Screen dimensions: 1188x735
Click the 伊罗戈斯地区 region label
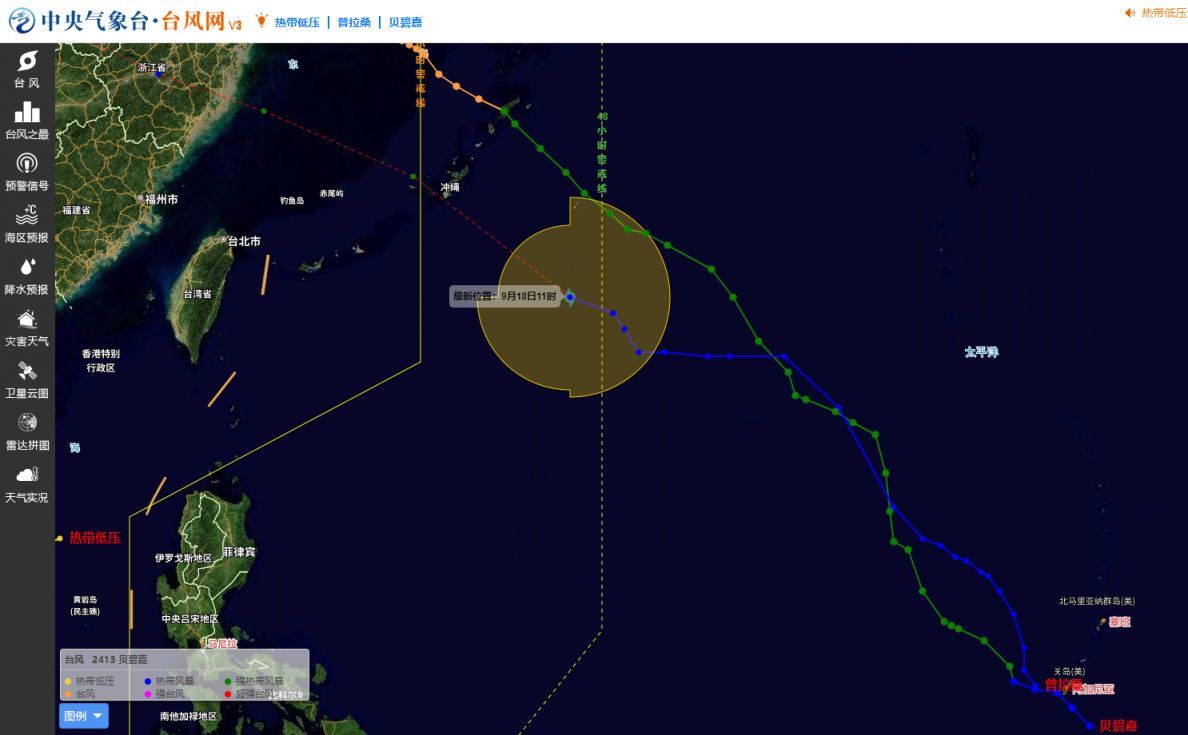tap(183, 558)
